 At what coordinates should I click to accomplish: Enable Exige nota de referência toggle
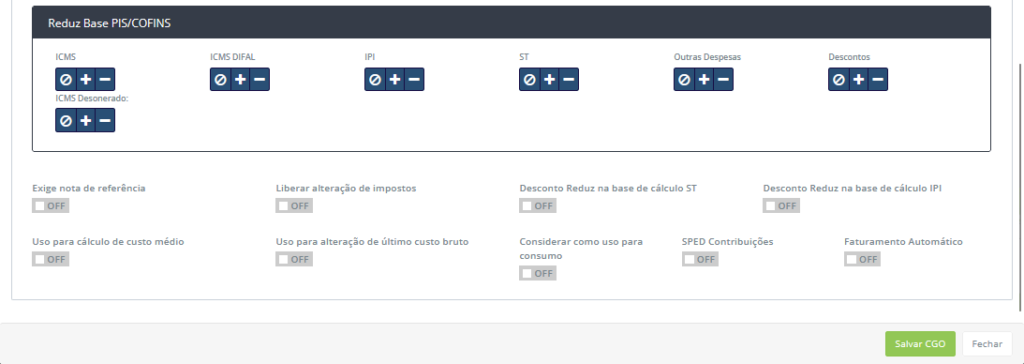[x=50, y=206]
